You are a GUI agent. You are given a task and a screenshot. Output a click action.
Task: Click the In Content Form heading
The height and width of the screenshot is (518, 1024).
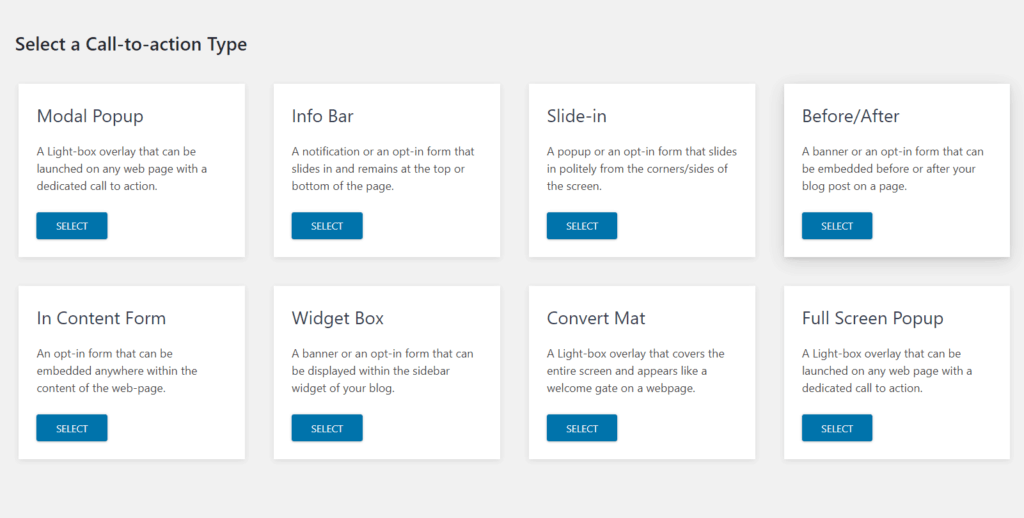pos(101,318)
